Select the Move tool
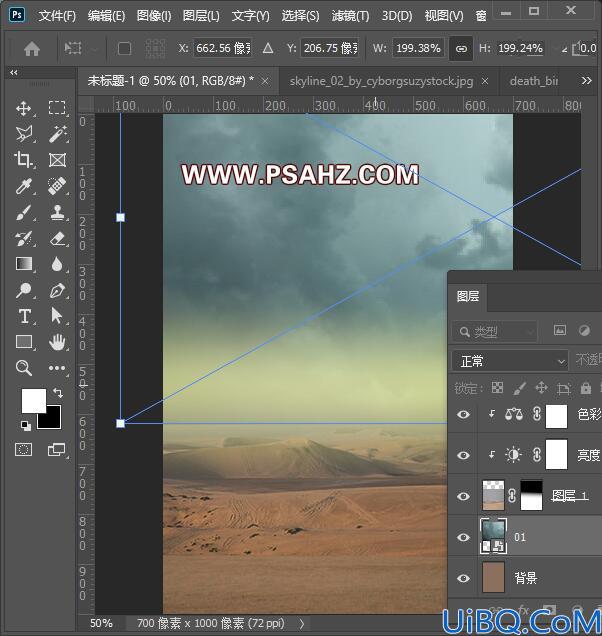Viewport: 602px width, 636px height. point(24,108)
